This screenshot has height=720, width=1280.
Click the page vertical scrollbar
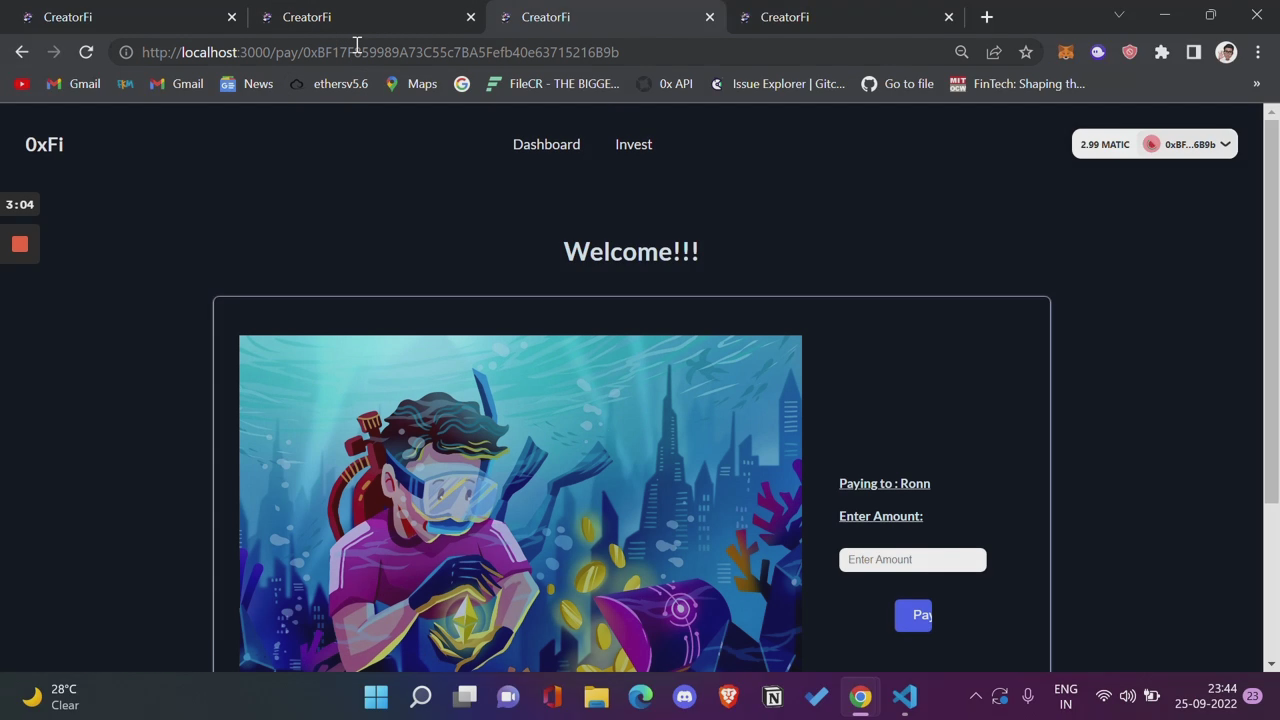point(1271,310)
